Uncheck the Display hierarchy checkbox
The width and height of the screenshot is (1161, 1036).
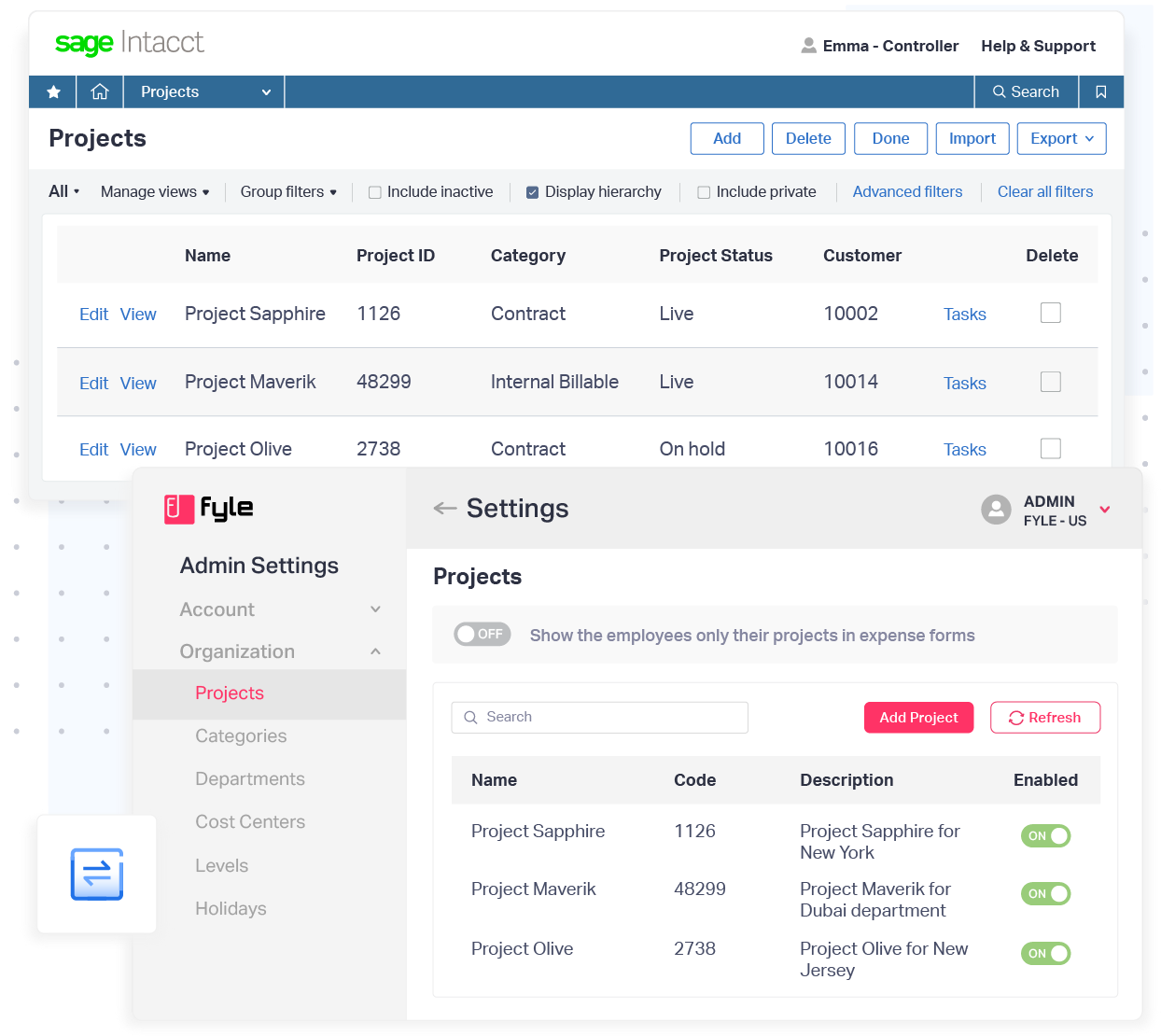click(532, 192)
